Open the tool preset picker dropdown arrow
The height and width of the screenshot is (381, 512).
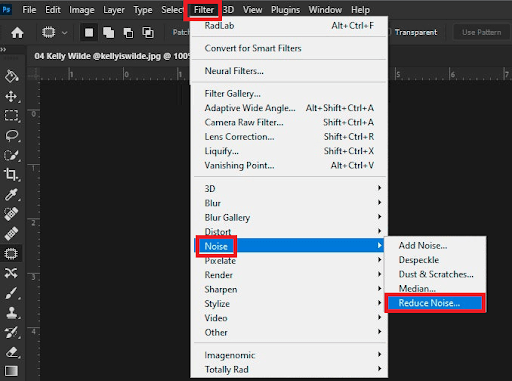pos(65,33)
